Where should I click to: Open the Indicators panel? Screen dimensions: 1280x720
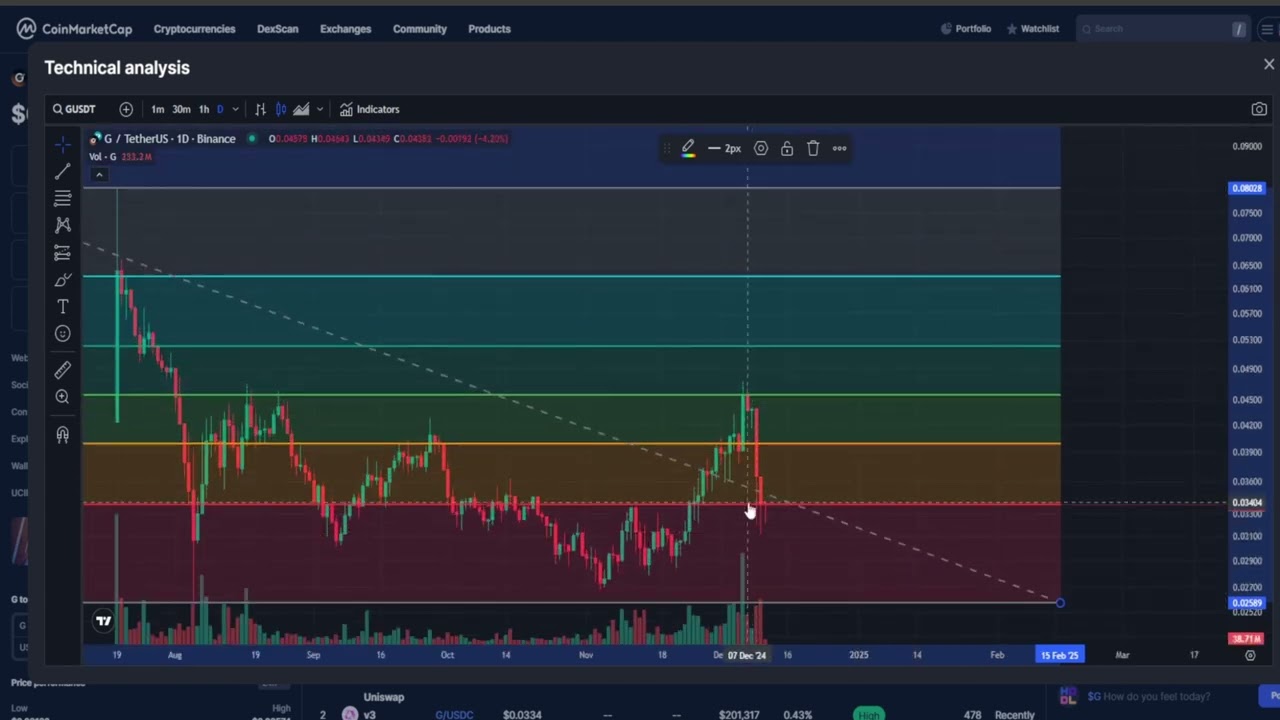[369, 109]
